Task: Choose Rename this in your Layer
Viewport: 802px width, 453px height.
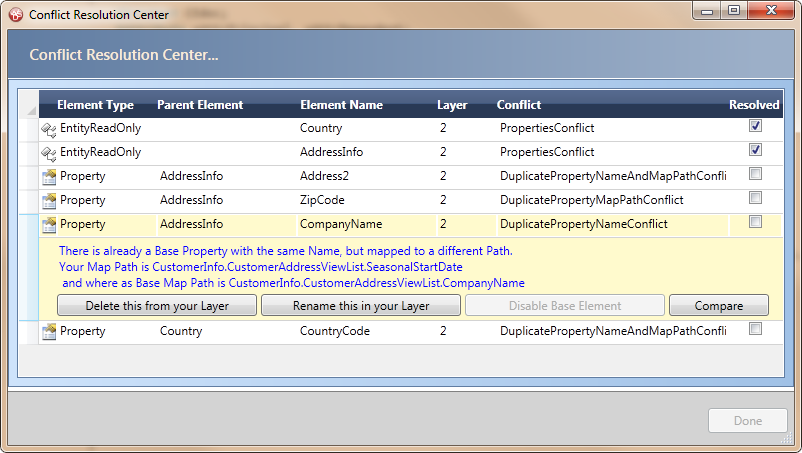Action: coord(361,306)
